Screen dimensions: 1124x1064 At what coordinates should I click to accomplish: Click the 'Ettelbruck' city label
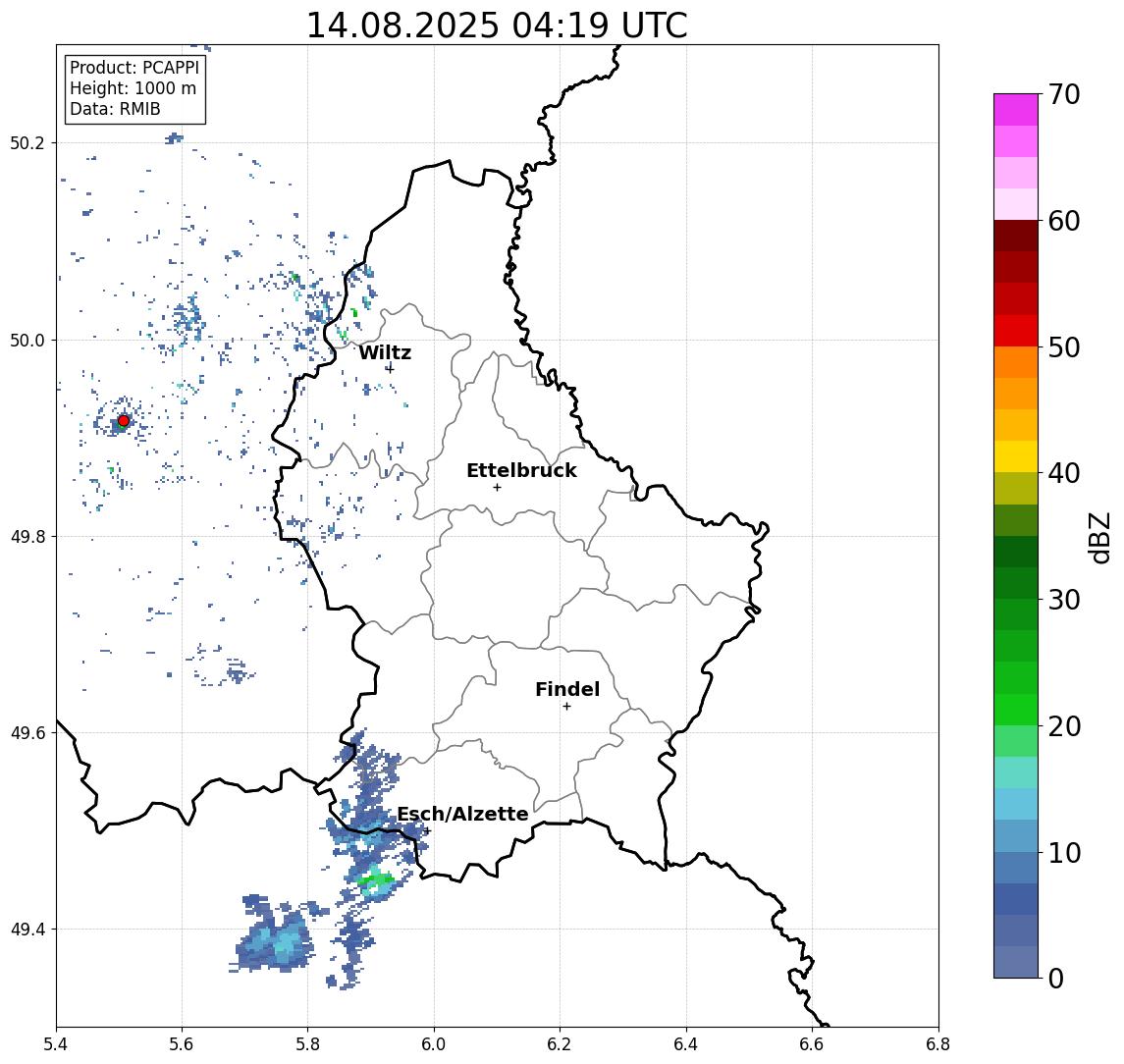(521, 470)
